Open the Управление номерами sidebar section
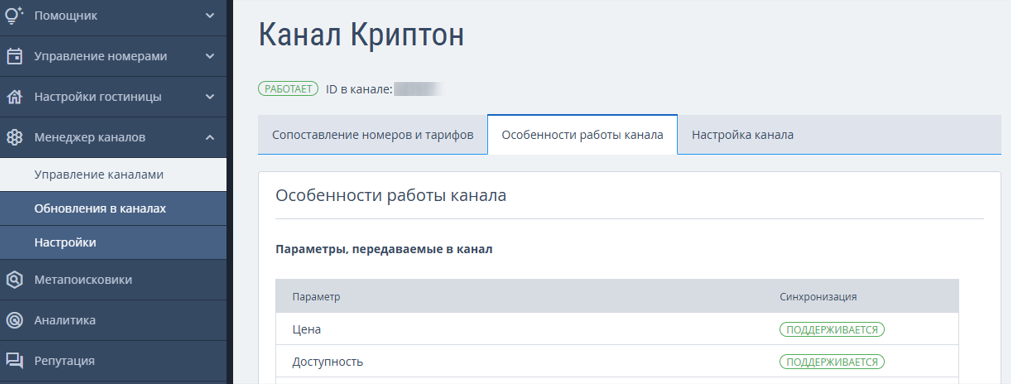 (113, 56)
